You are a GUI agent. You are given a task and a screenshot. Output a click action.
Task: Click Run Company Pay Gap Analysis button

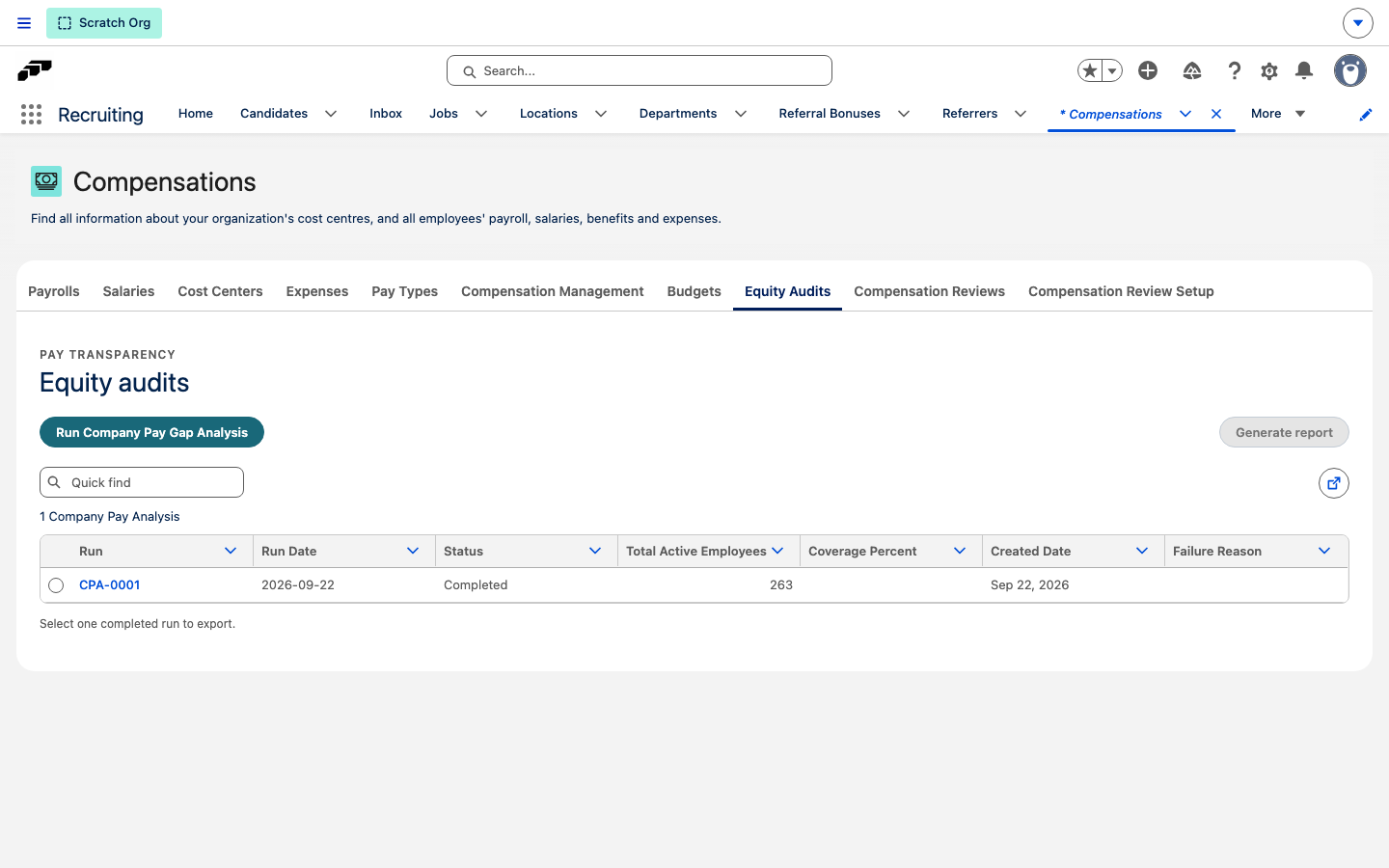click(151, 432)
